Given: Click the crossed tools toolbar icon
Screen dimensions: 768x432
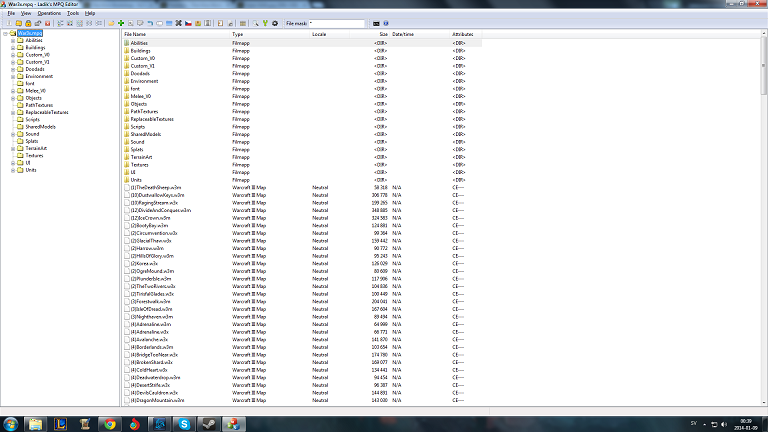Looking at the screenshot, I should 178,23.
